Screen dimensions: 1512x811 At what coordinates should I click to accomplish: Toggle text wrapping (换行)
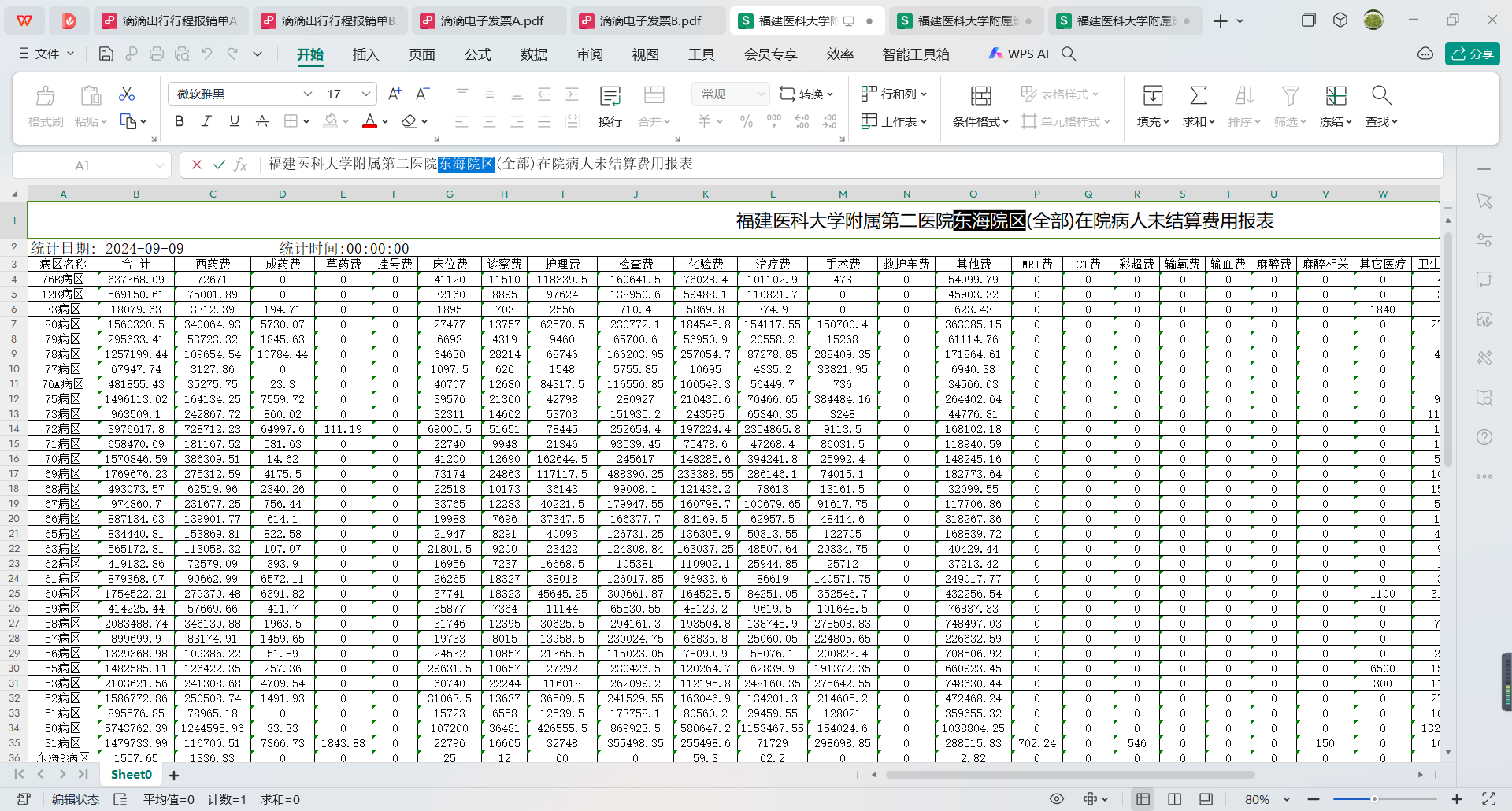pyautogui.click(x=610, y=106)
